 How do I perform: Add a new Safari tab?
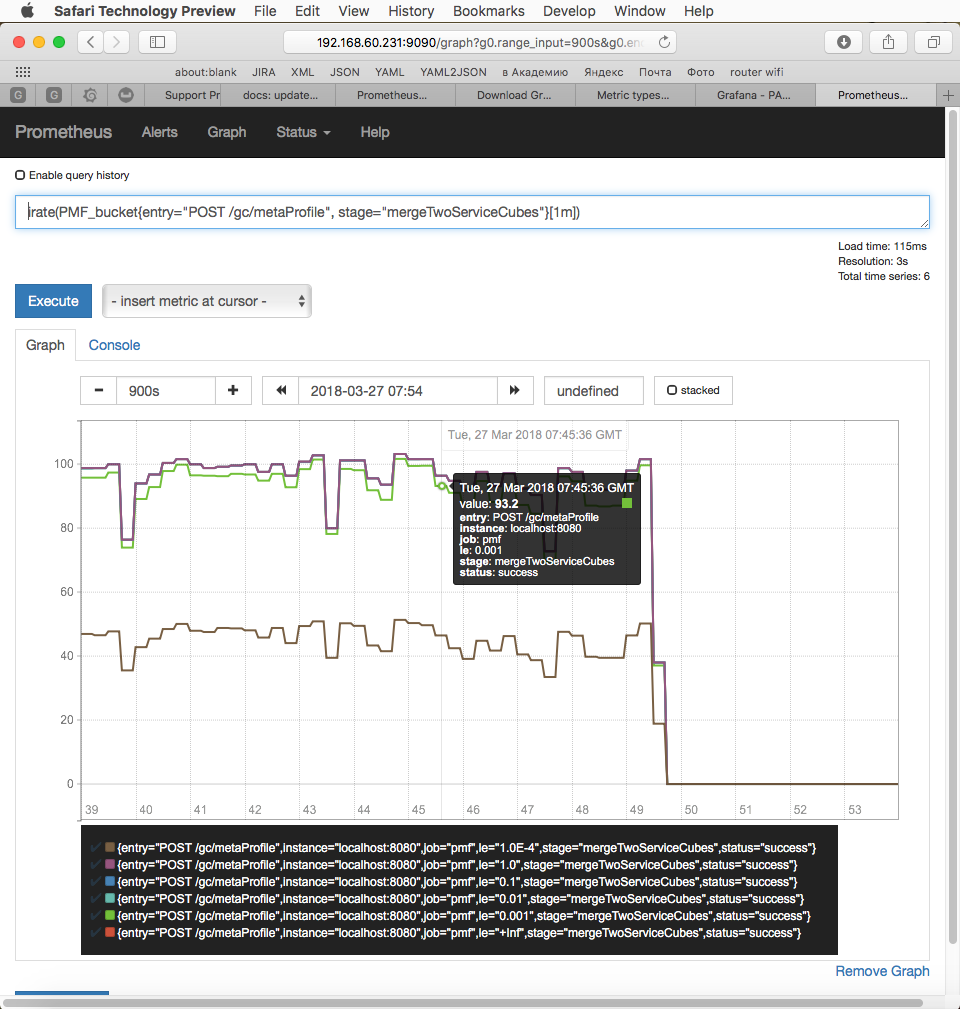coord(948,95)
